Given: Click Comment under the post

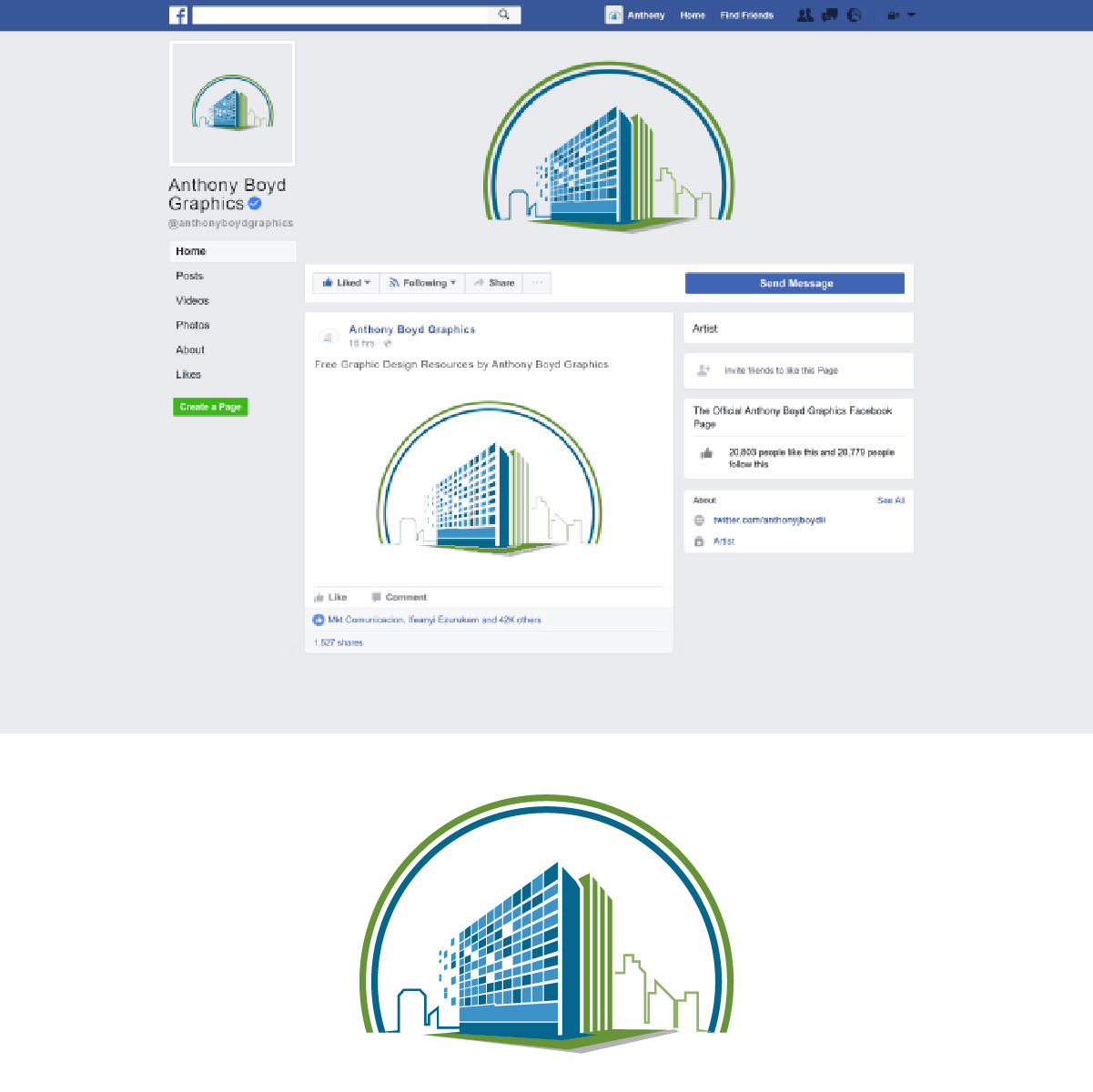Looking at the screenshot, I should click(399, 598).
